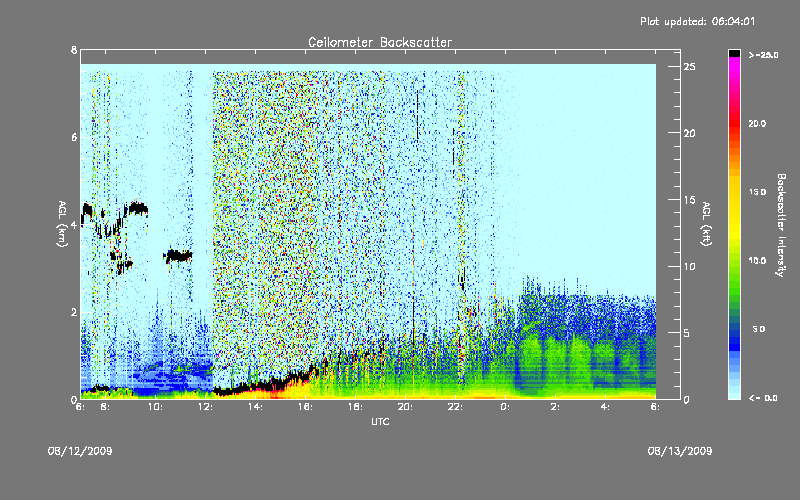The height and width of the screenshot is (500, 800).
Task: Click the '20.0' colorbar label
Action: click(x=758, y=123)
